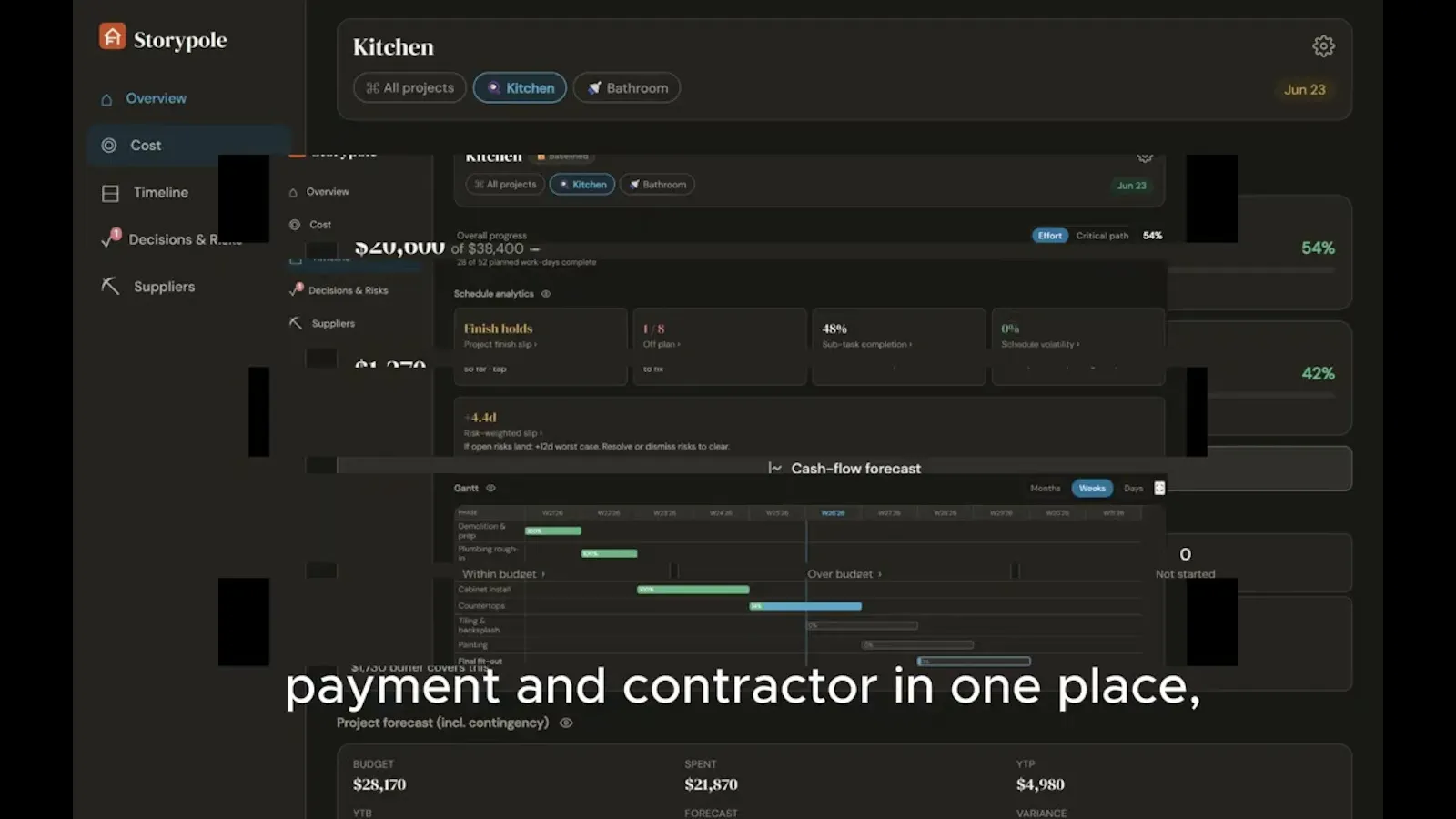Click the $28,170 BUDGET value
Viewport: 1456px width, 819px height.
[379, 785]
